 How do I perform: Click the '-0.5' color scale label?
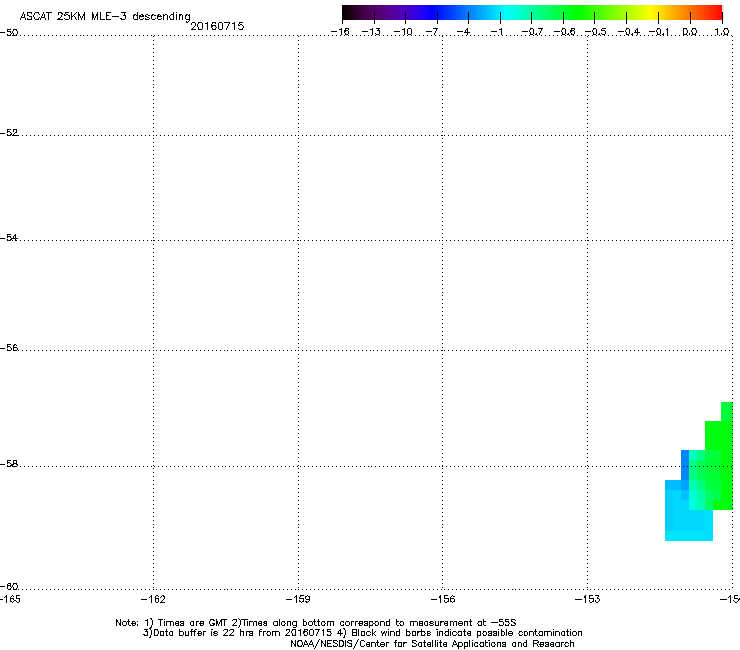click(x=595, y=32)
